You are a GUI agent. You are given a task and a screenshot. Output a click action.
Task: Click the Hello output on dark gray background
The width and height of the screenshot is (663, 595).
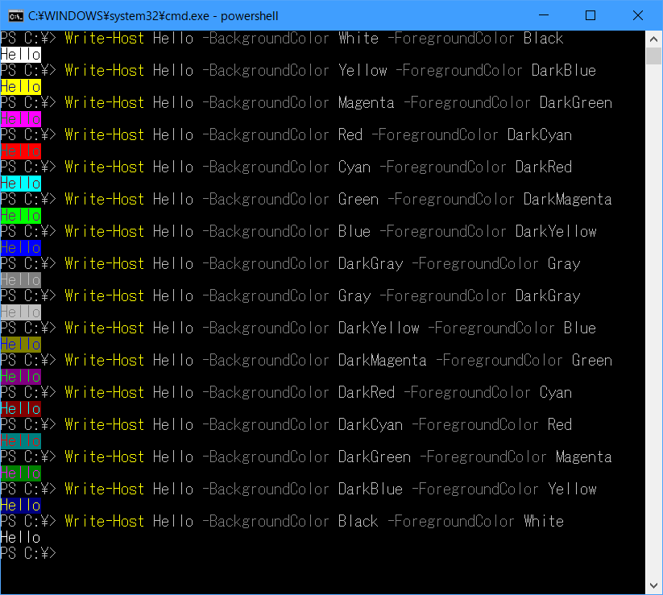pos(21,280)
